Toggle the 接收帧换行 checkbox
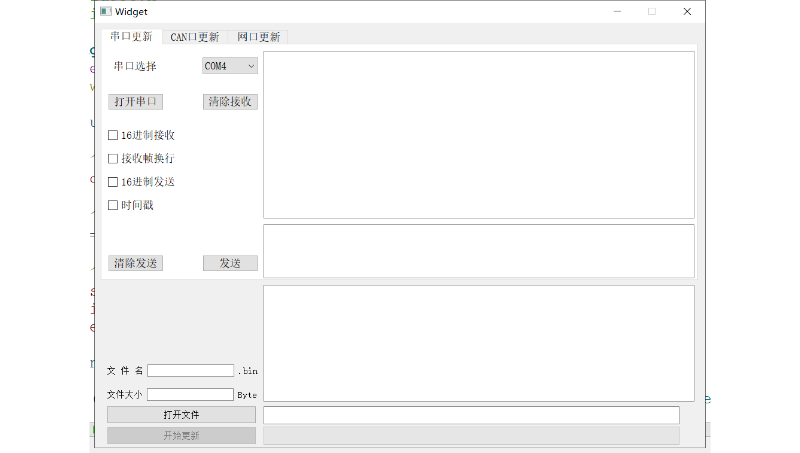The height and width of the screenshot is (453, 800). [141, 159]
